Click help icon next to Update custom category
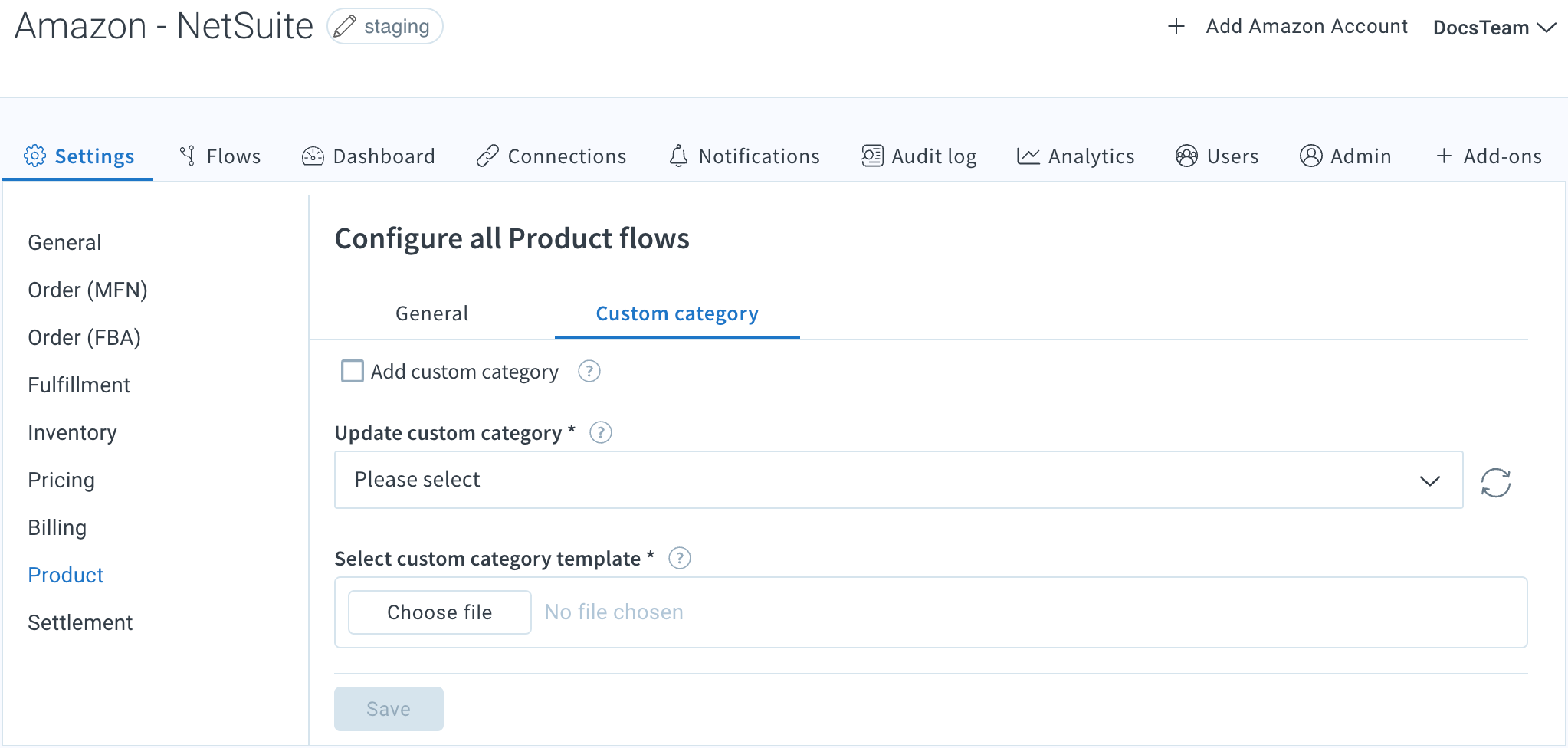This screenshot has width=1568, height=748. tap(601, 433)
